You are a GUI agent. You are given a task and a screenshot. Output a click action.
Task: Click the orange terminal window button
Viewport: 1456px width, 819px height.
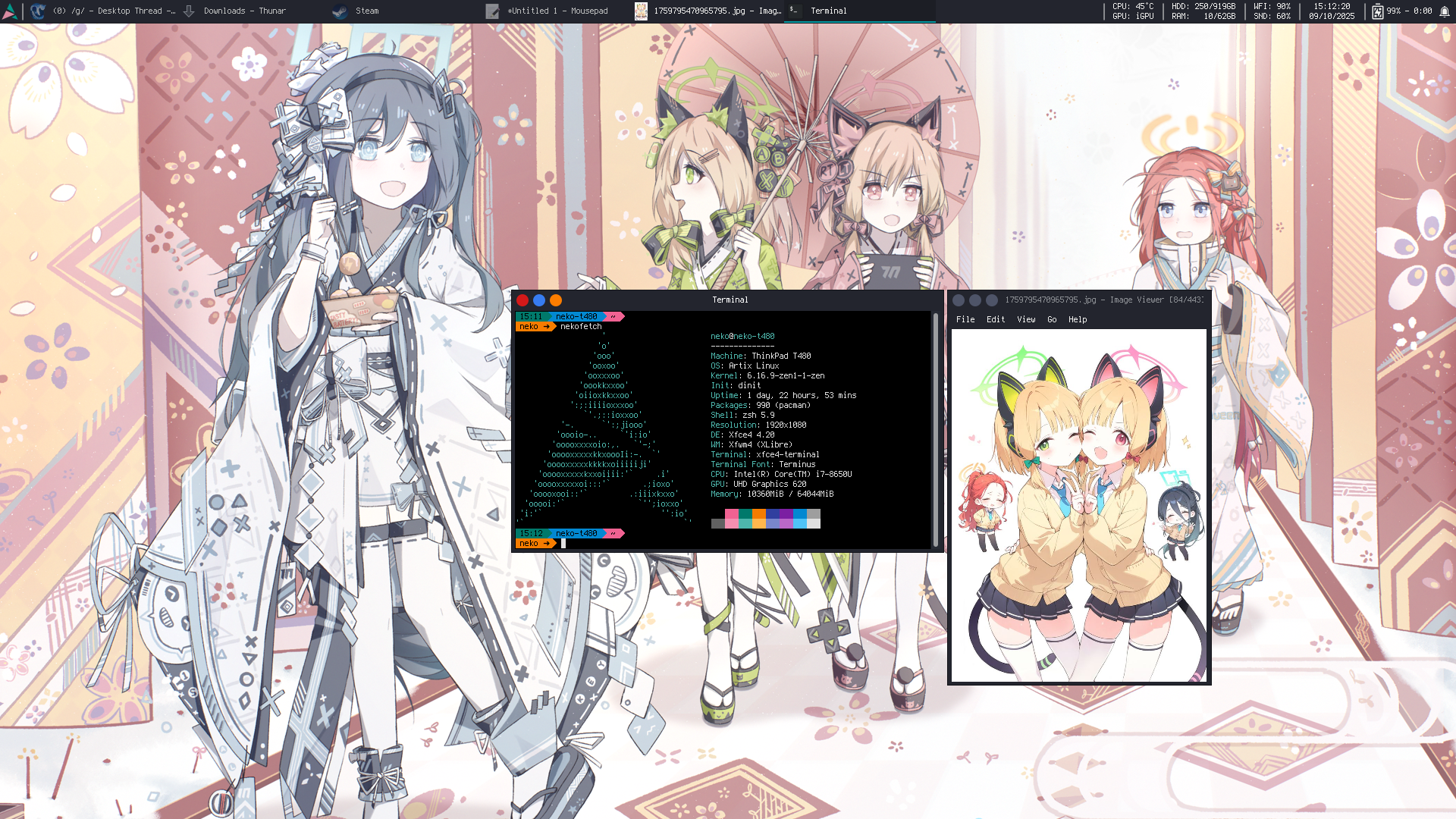556,300
